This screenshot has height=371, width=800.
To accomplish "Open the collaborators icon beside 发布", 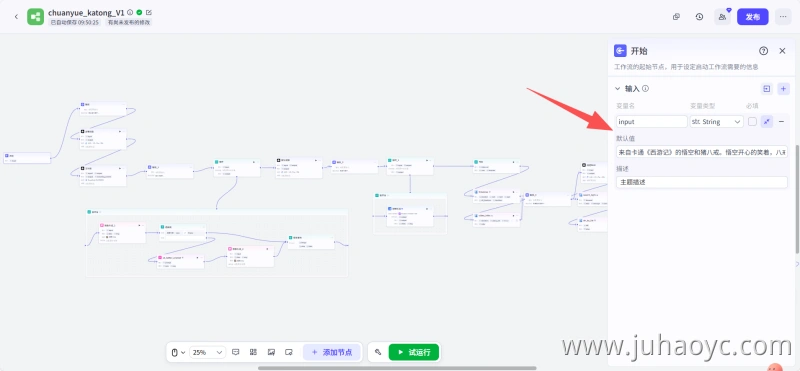I will point(722,17).
